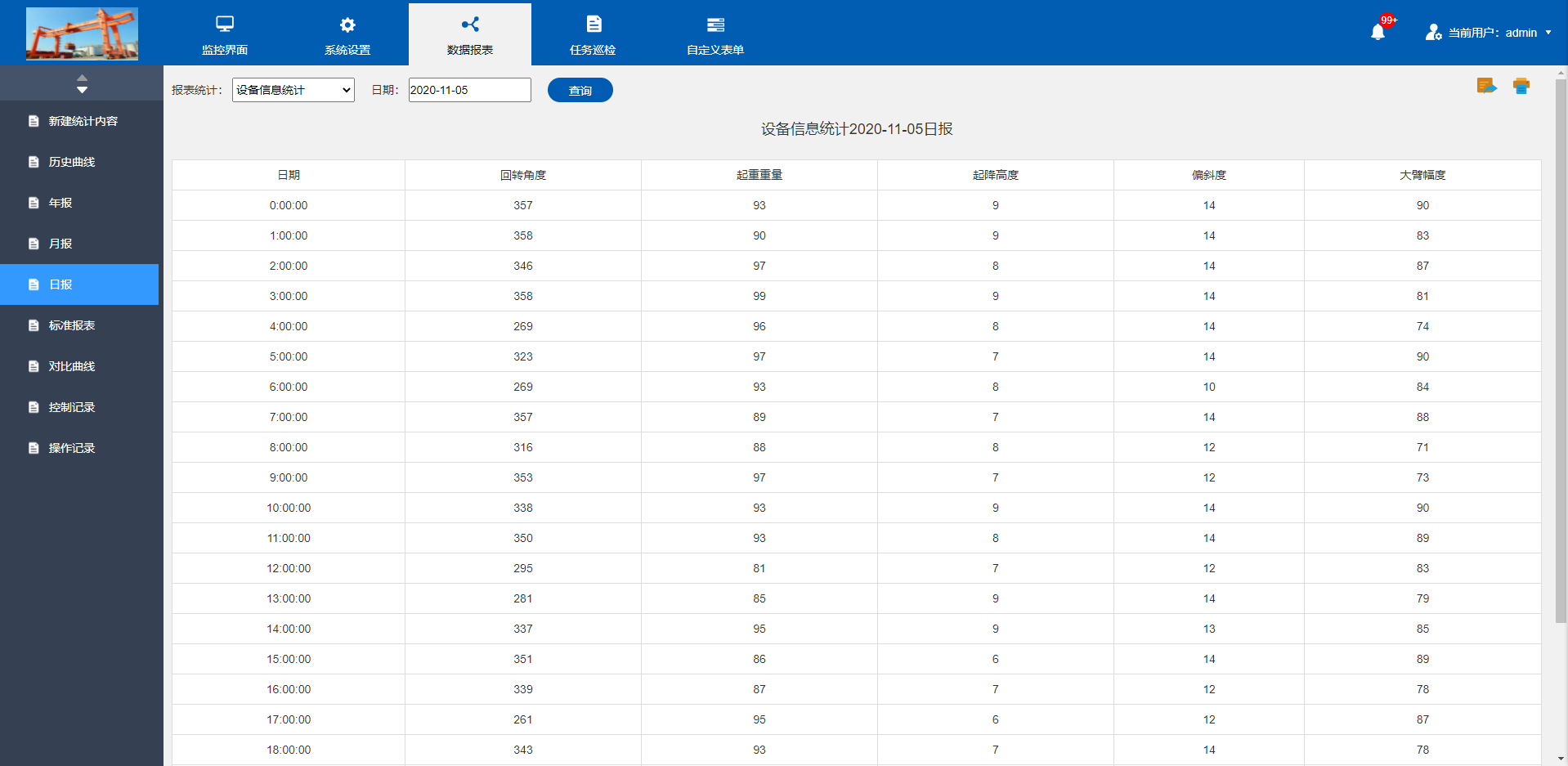Select 日报 in the sidebar
Screen dimensions: 1568x766
pyautogui.click(x=79, y=284)
